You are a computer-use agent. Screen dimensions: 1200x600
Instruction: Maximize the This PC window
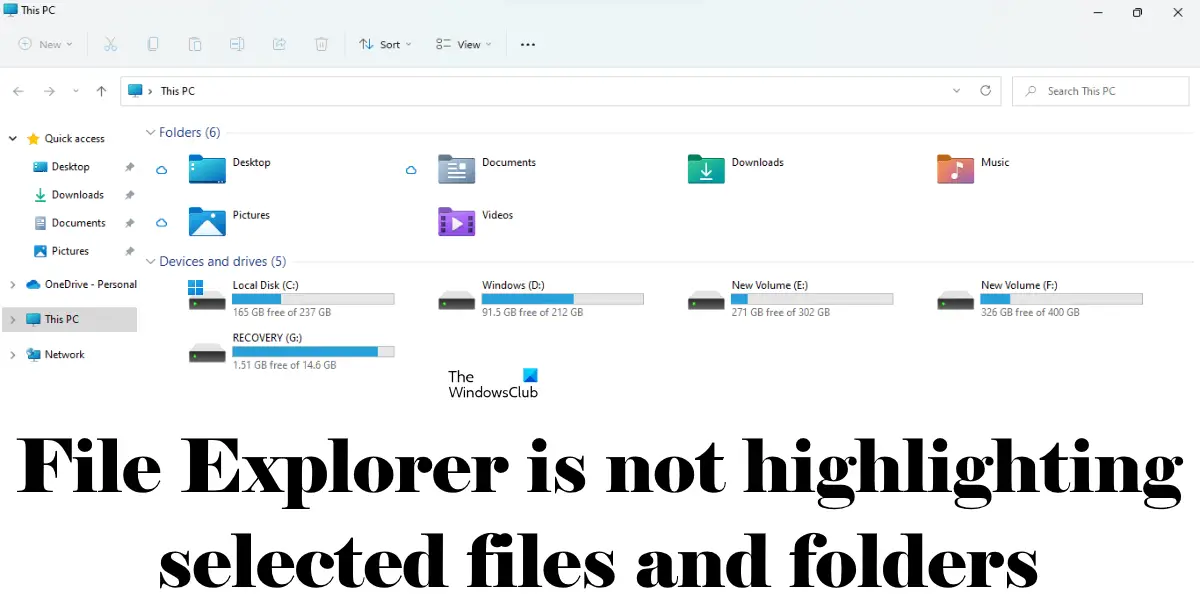tap(1137, 12)
